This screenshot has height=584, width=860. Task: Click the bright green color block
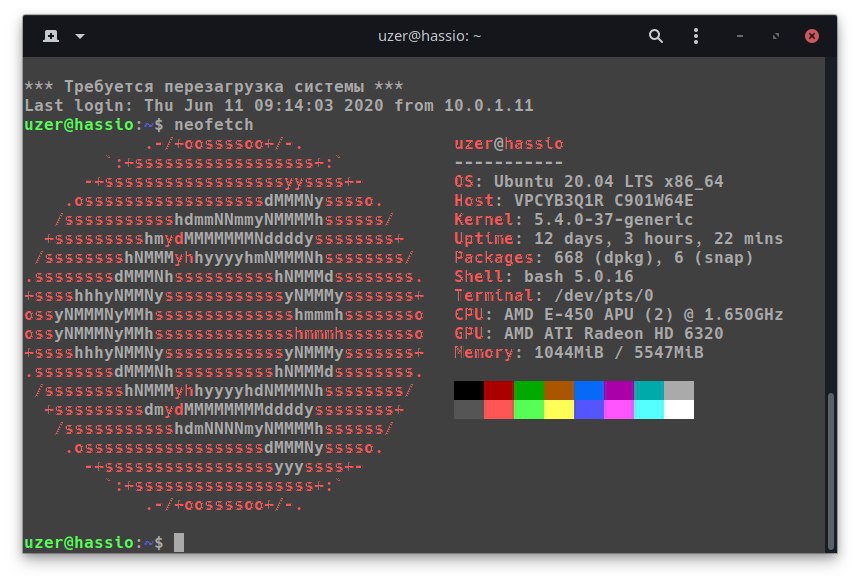tap(529, 410)
